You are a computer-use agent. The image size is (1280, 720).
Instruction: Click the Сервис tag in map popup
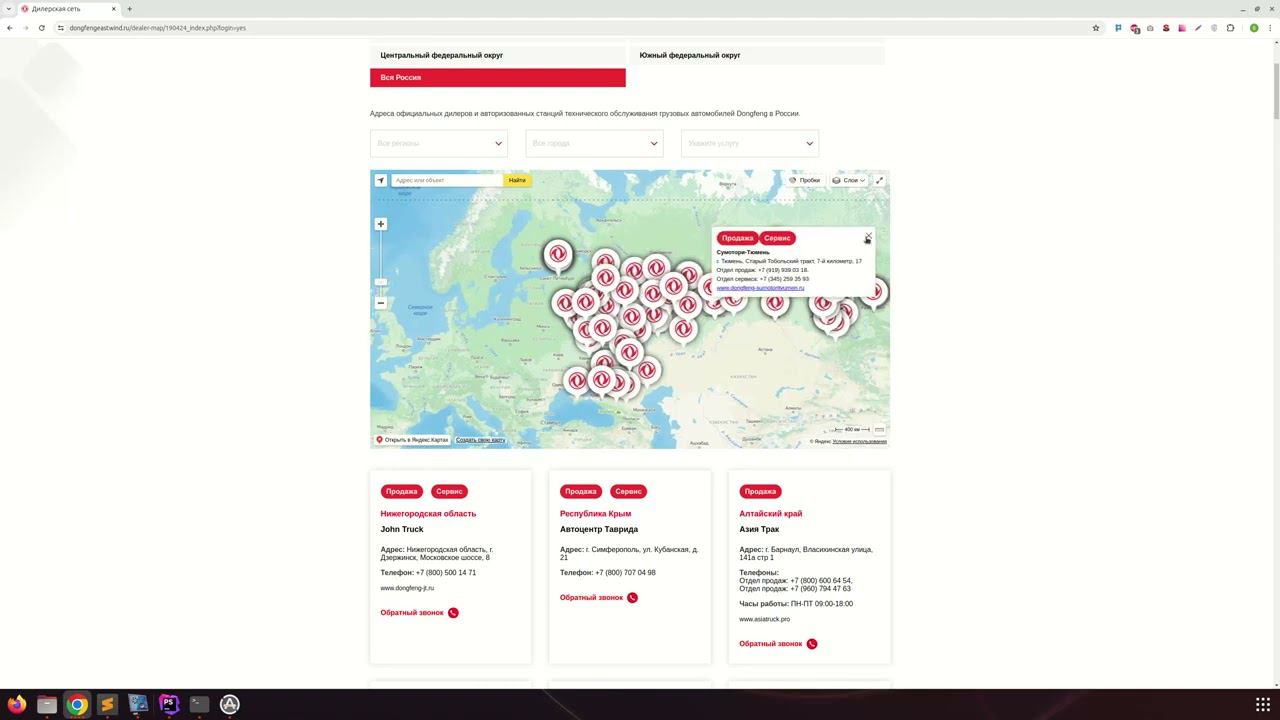click(x=777, y=238)
